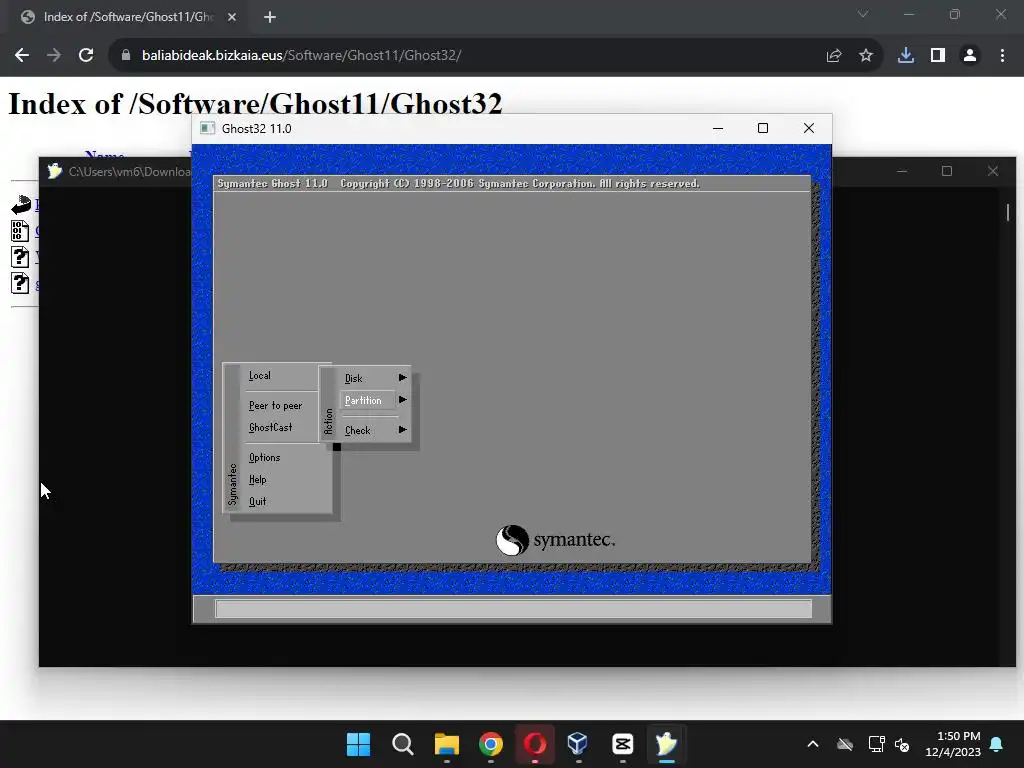Open the Ghost Help entry

(257, 479)
